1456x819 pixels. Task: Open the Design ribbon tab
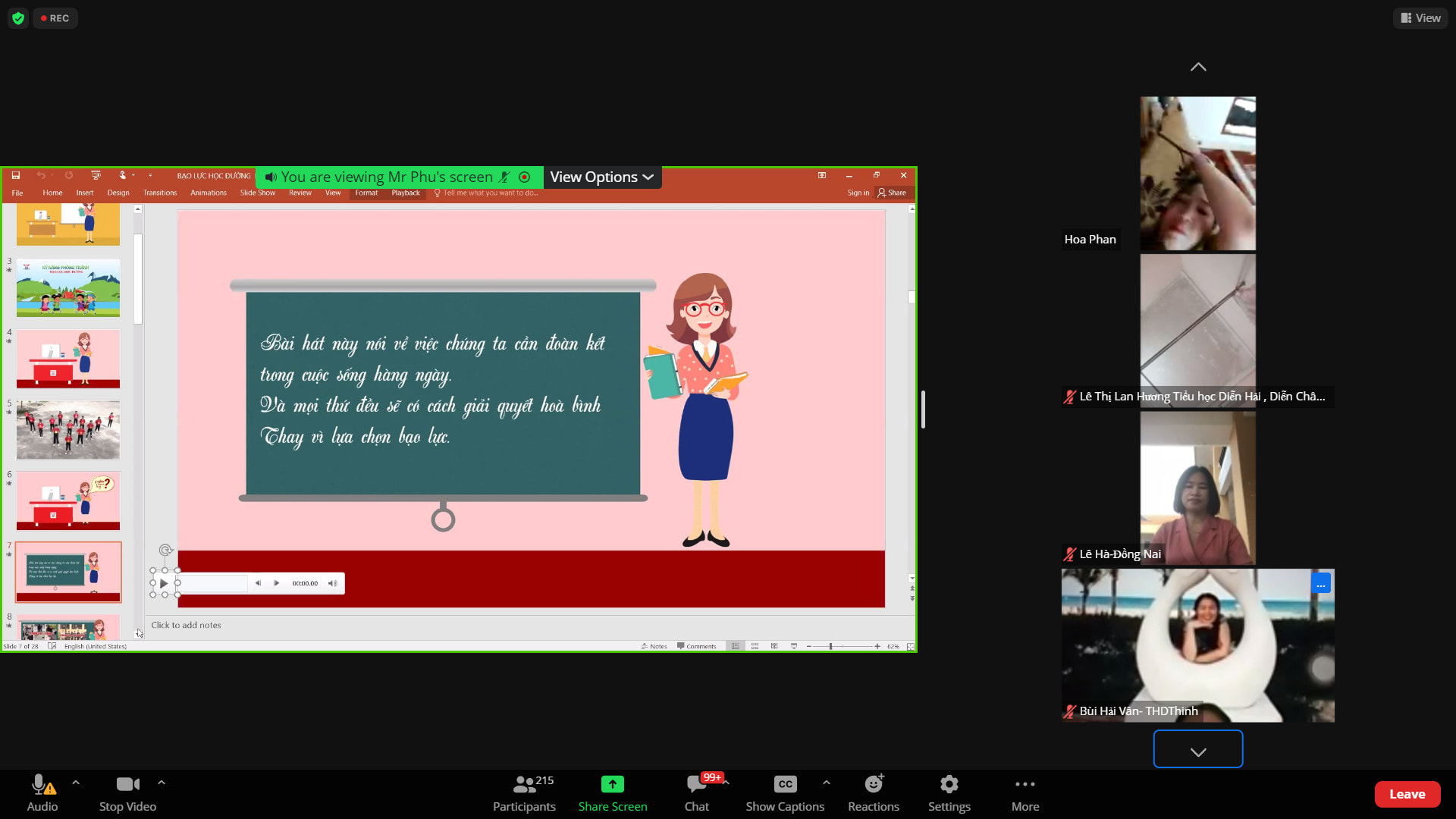point(118,193)
